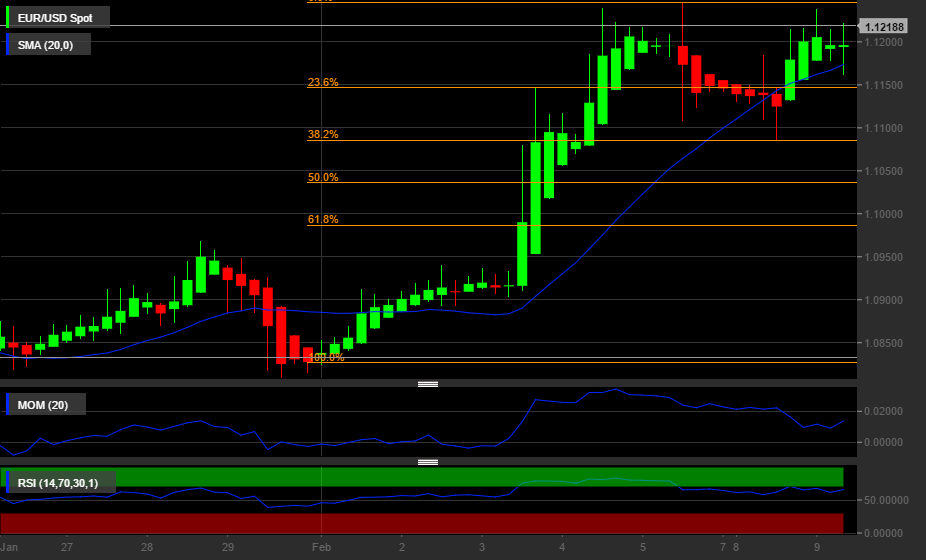This screenshot has width=926, height=560.
Task: Click the Feb label on the time axis
Action: (x=321, y=548)
